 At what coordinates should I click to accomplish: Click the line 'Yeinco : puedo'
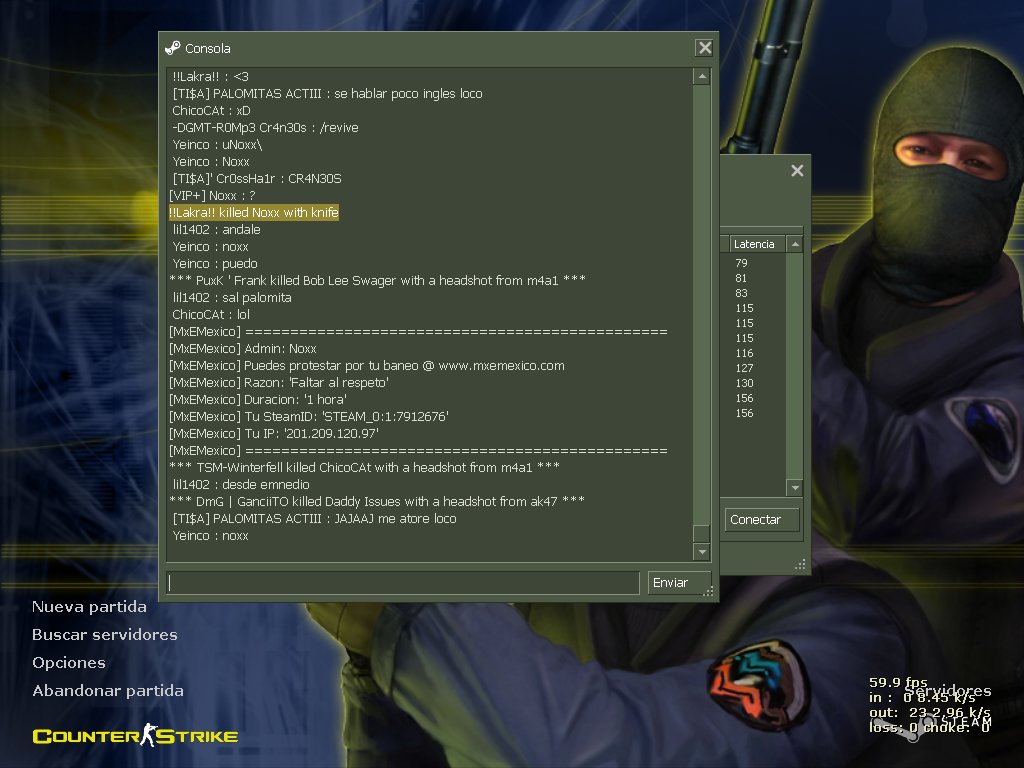coord(215,263)
